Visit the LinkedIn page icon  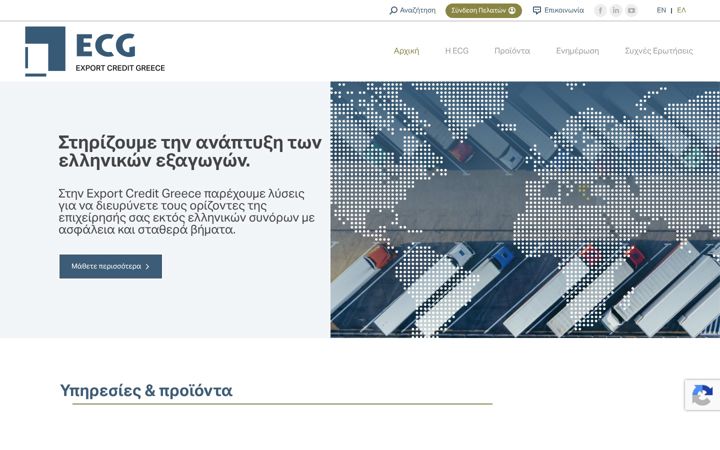pyautogui.click(x=616, y=11)
